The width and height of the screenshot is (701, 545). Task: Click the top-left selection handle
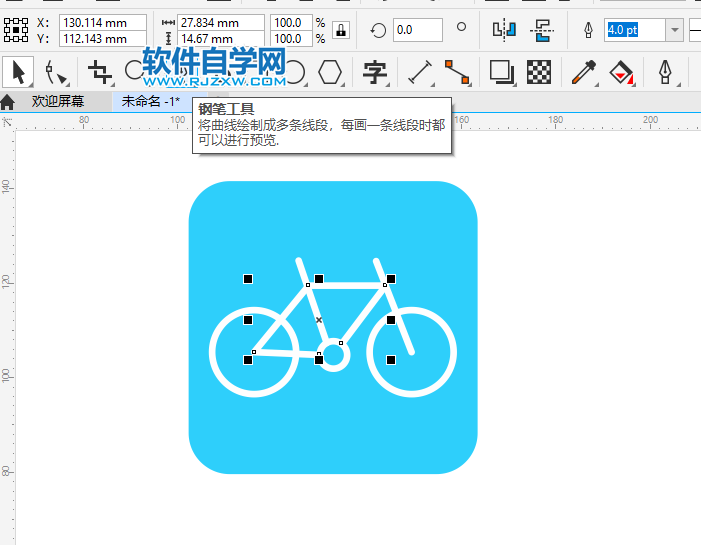248,279
